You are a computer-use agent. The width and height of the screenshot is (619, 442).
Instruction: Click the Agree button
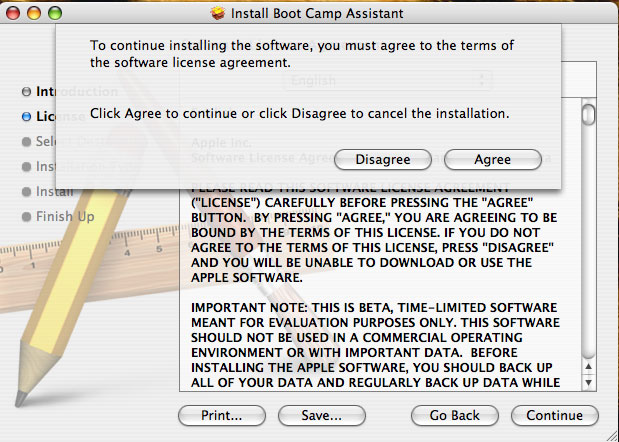coord(492,159)
